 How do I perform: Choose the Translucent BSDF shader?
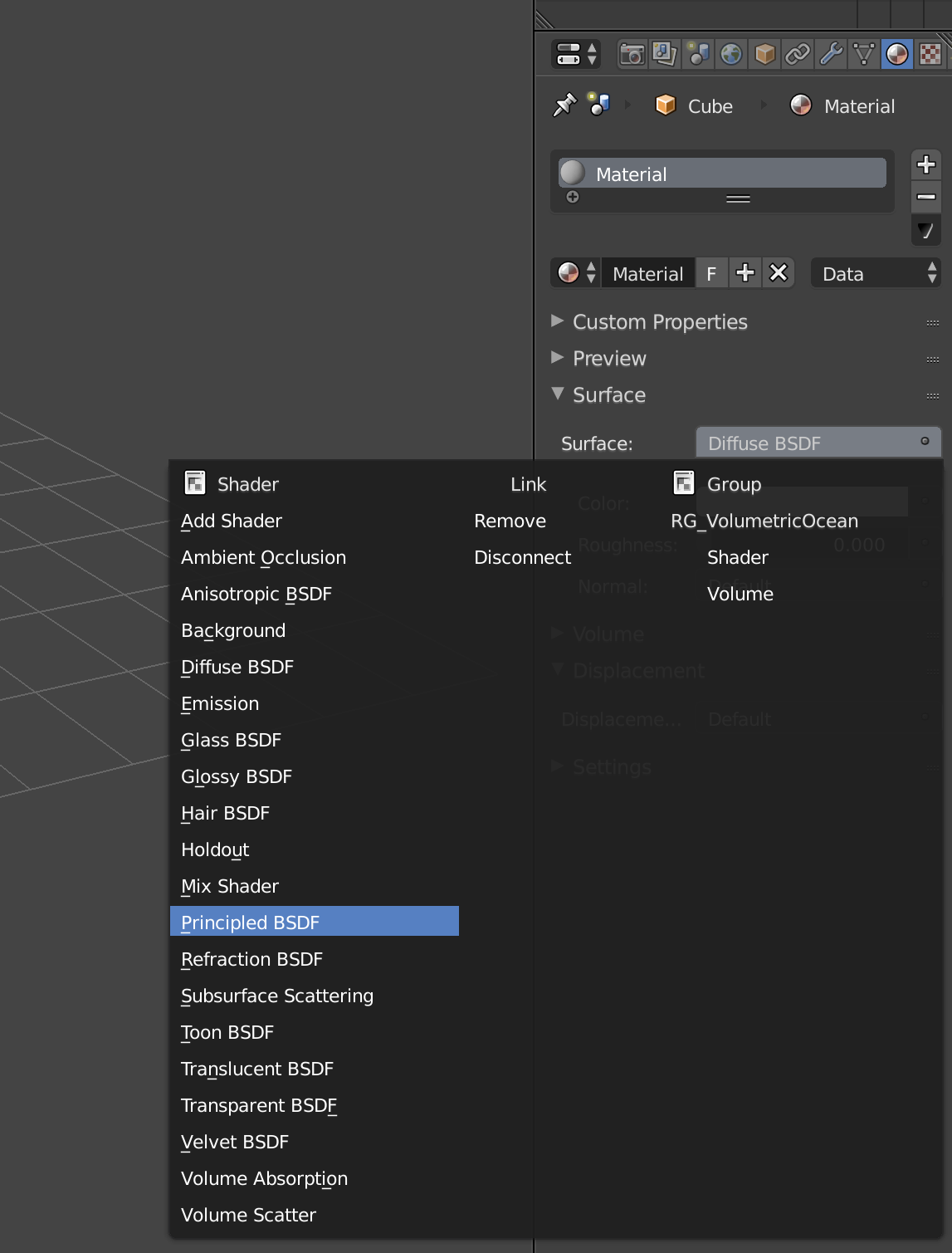pyautogui.click(x=315, y=1069)
